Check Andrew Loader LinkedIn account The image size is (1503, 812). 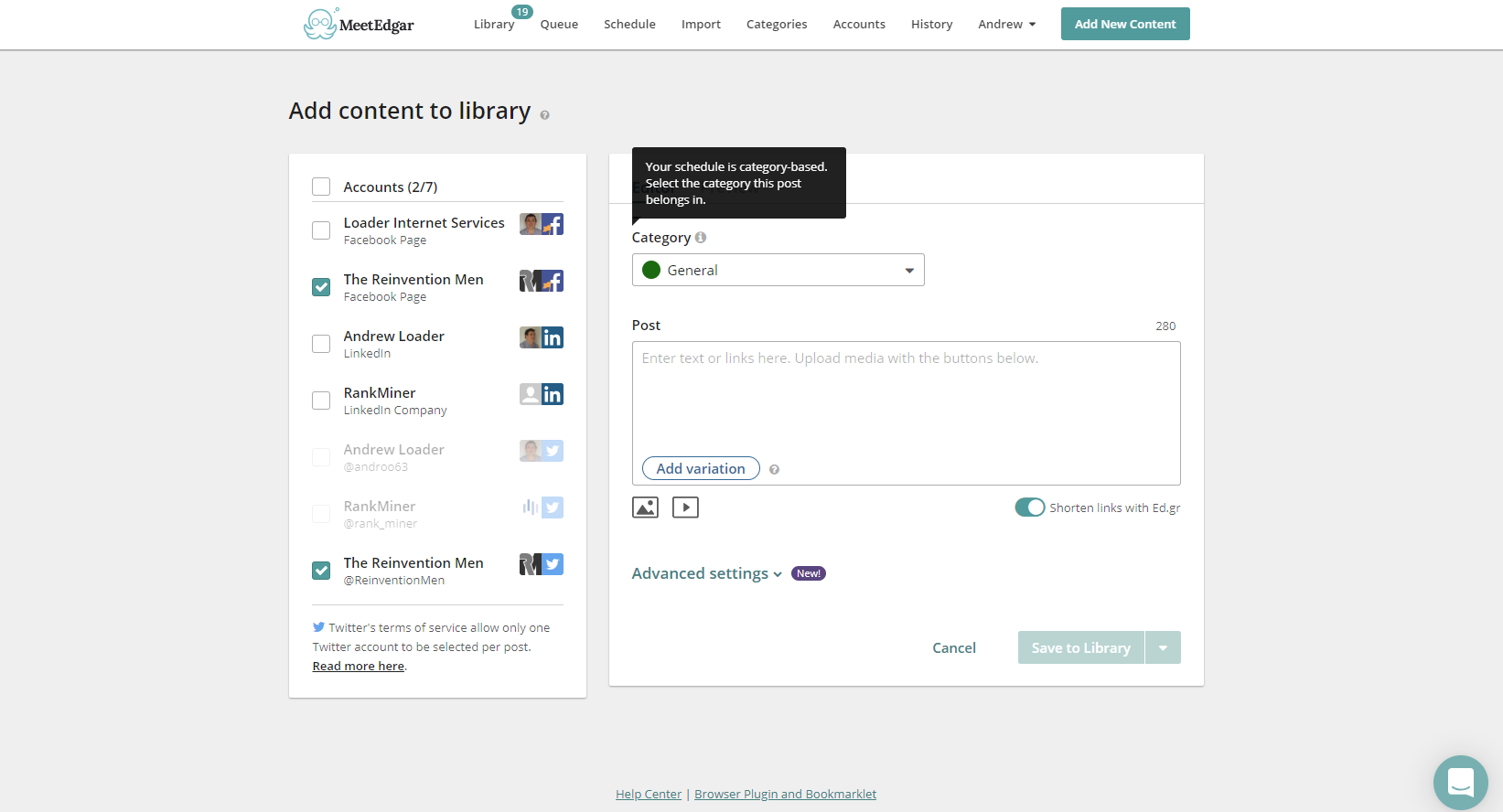[x=321, y=344]
